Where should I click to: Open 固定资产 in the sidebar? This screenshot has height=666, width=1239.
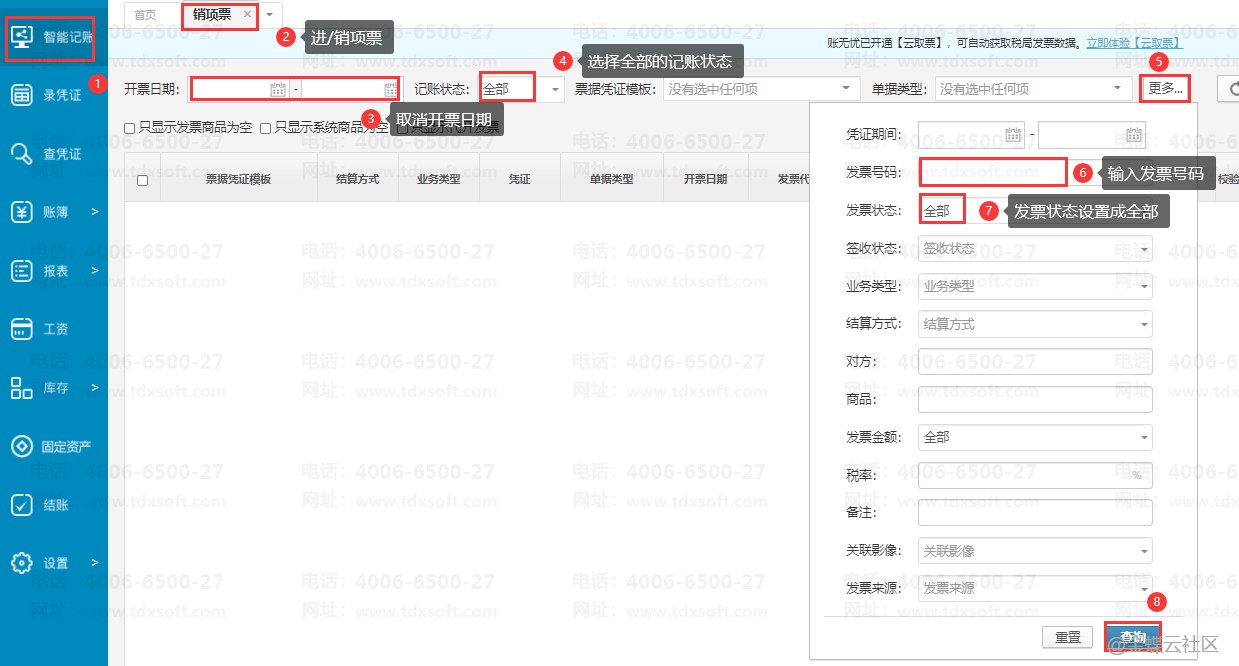tap(21, 446)
